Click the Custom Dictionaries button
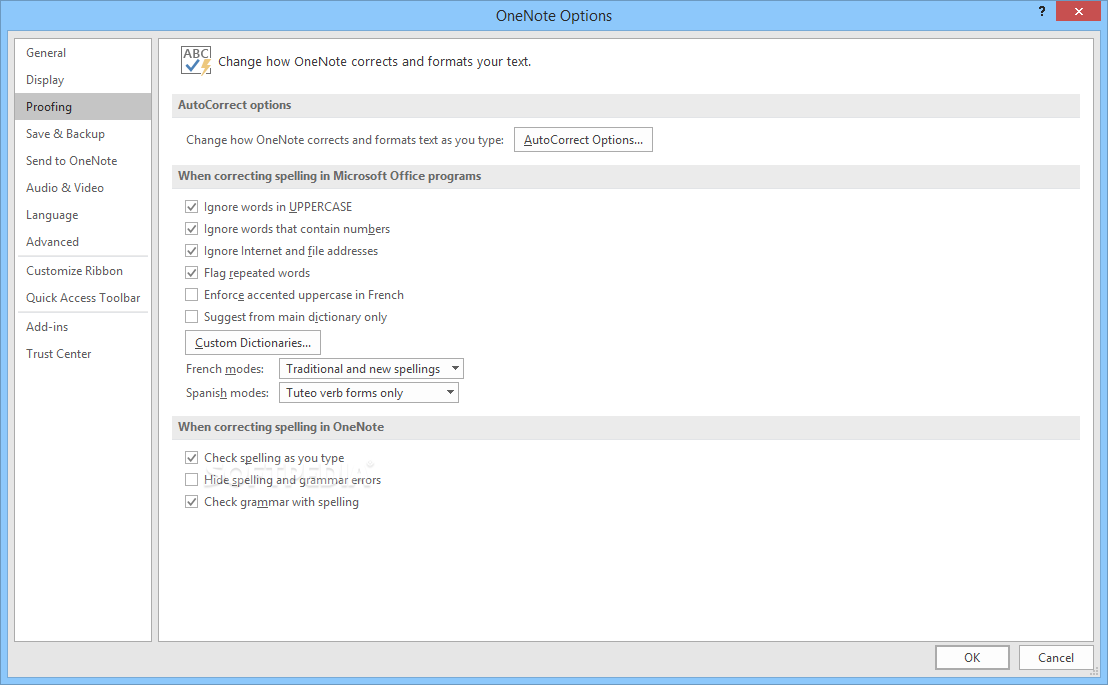The height and width of the screenshot is (685, 1108). click(x=253, y=343)
